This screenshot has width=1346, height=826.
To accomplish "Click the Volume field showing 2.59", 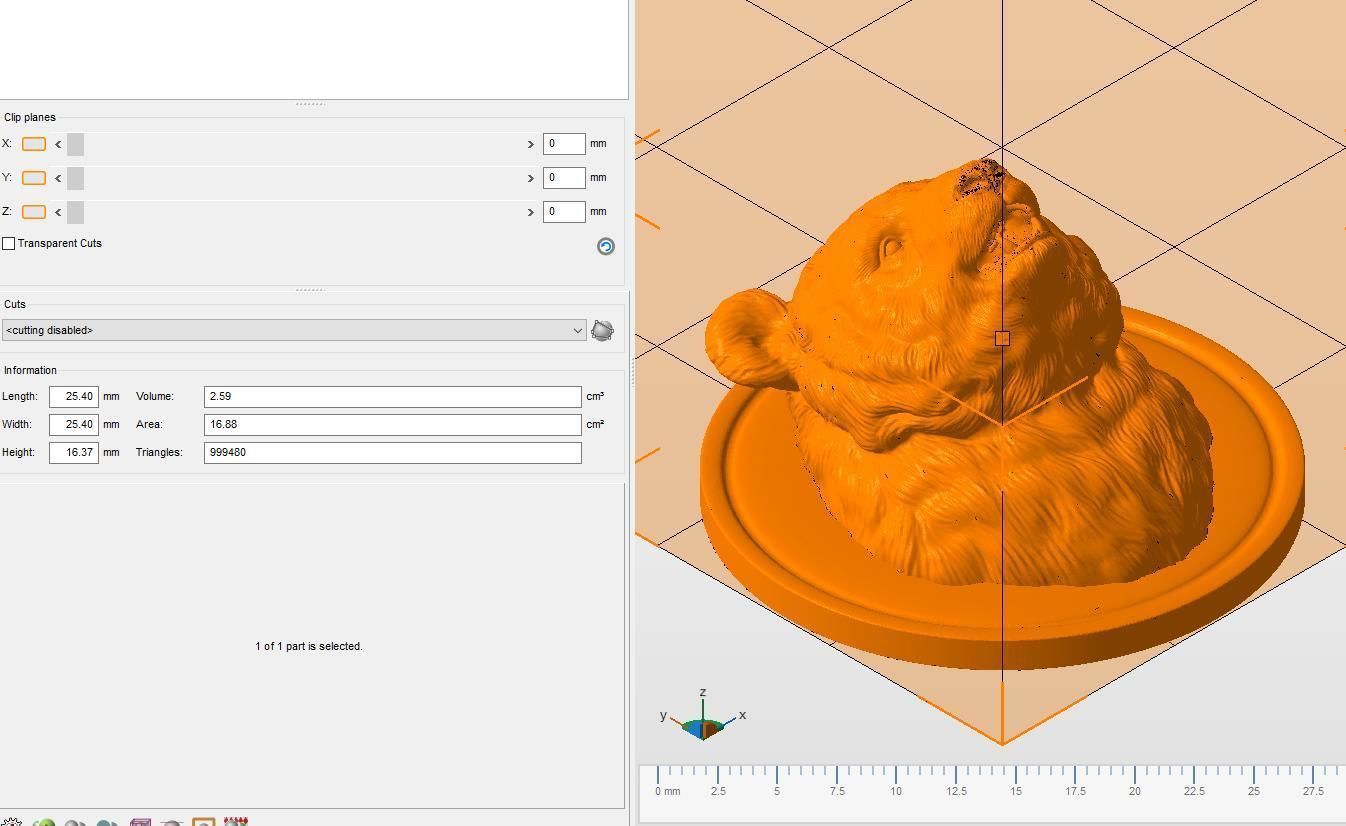I will [393, 397].
